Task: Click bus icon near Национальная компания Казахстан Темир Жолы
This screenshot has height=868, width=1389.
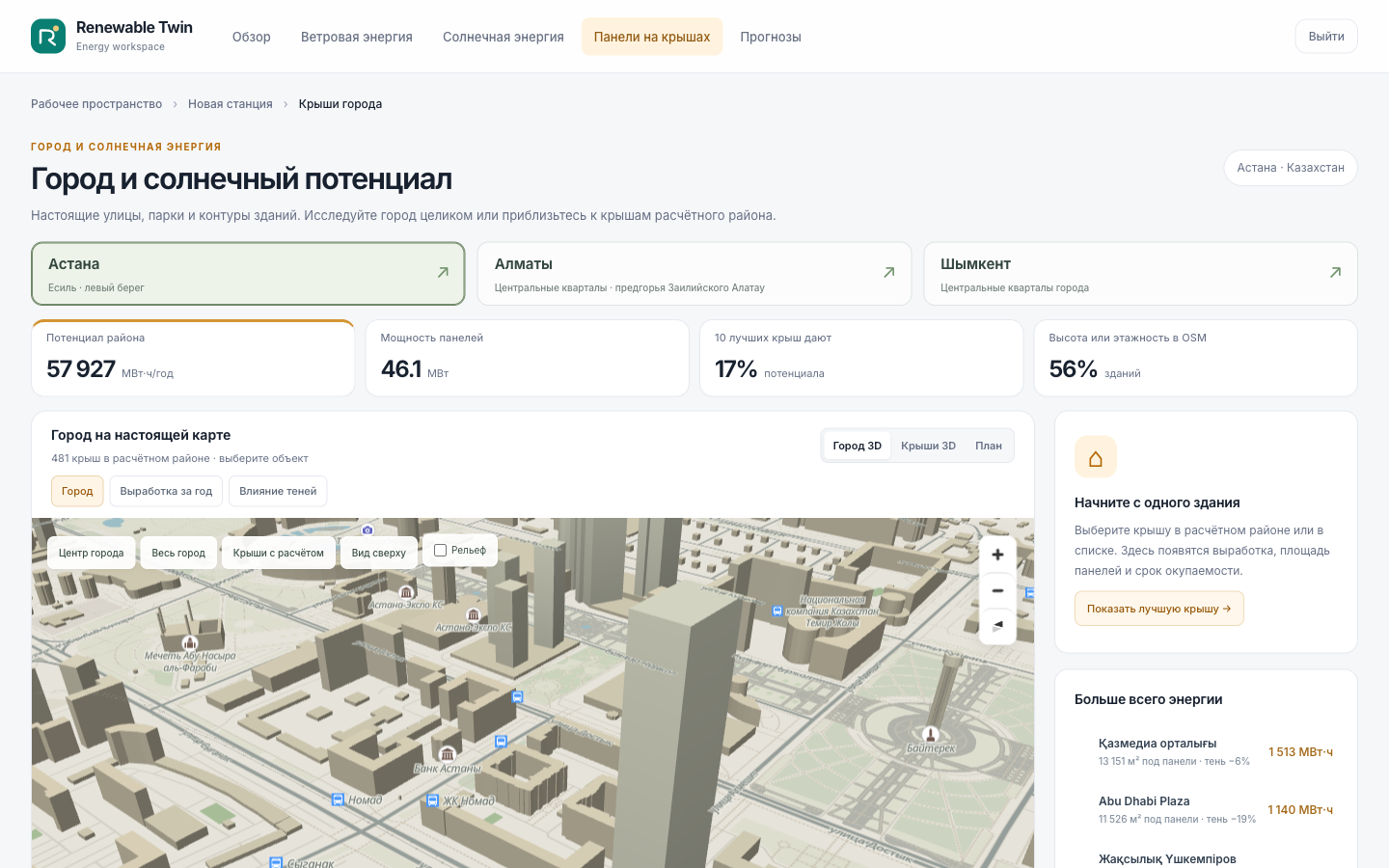Action: 777,610
